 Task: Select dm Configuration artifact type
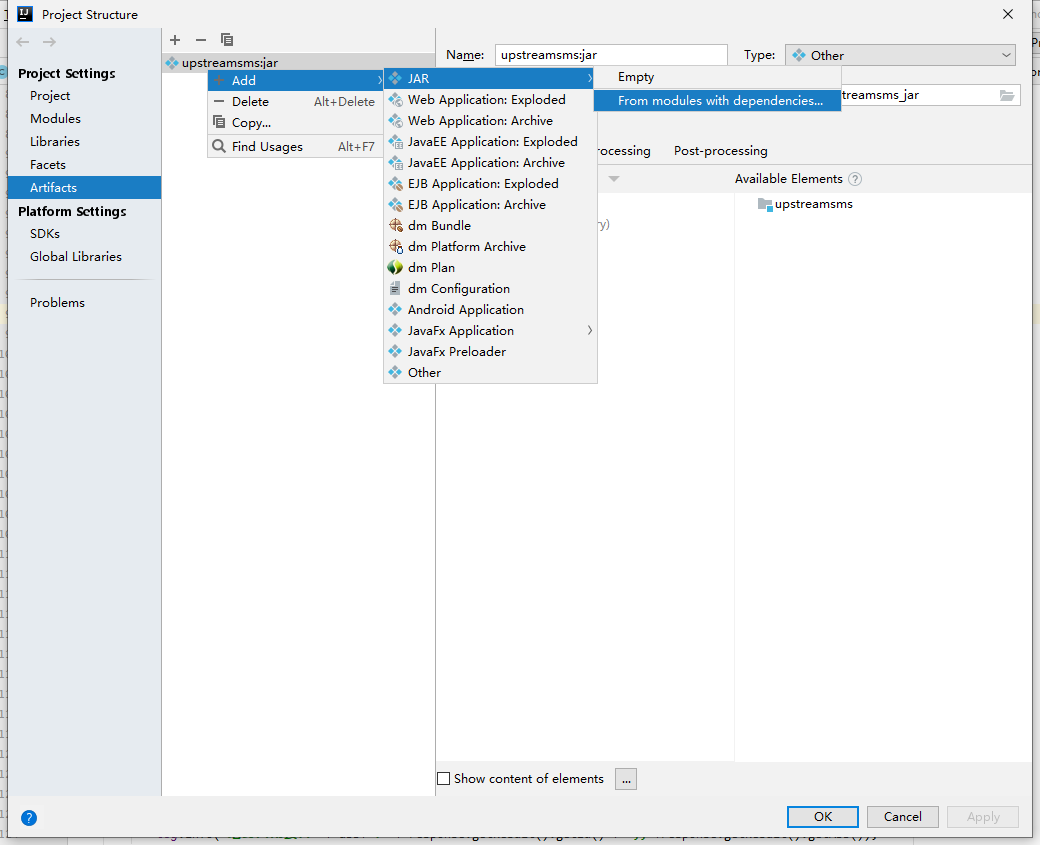point(490,289)
